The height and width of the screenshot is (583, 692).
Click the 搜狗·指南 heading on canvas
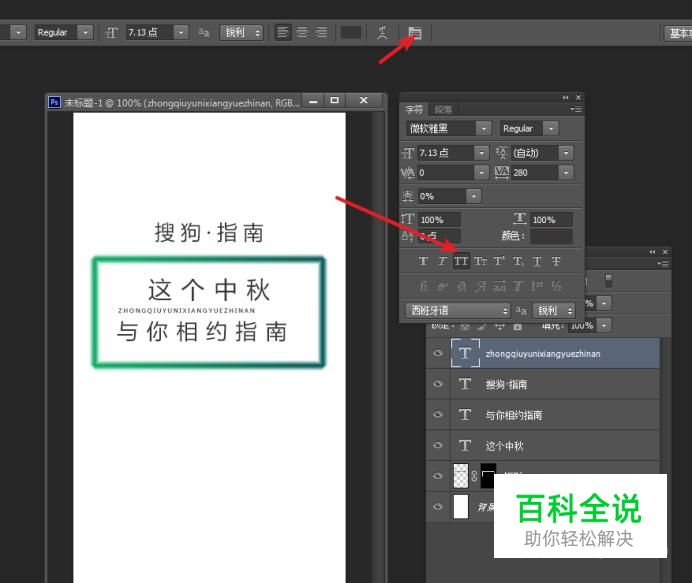tap(209, 233)
